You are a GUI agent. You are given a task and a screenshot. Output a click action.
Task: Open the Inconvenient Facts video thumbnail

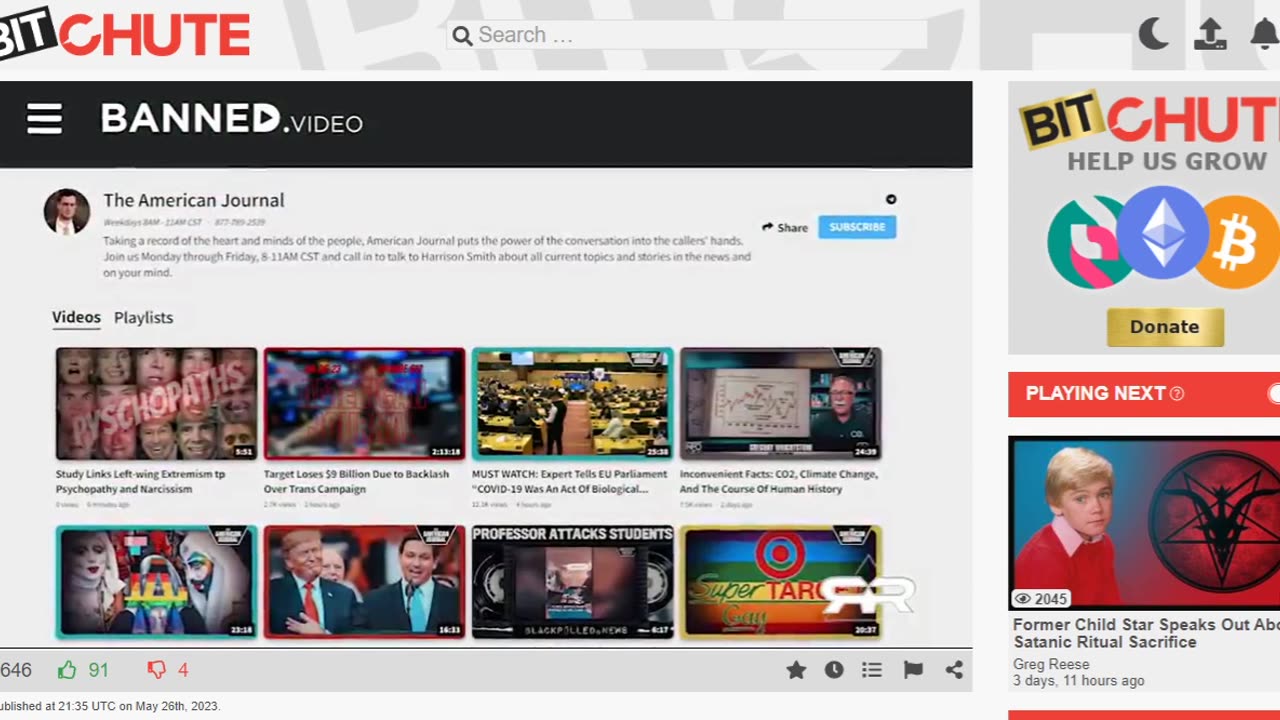(x=780, y=404)
